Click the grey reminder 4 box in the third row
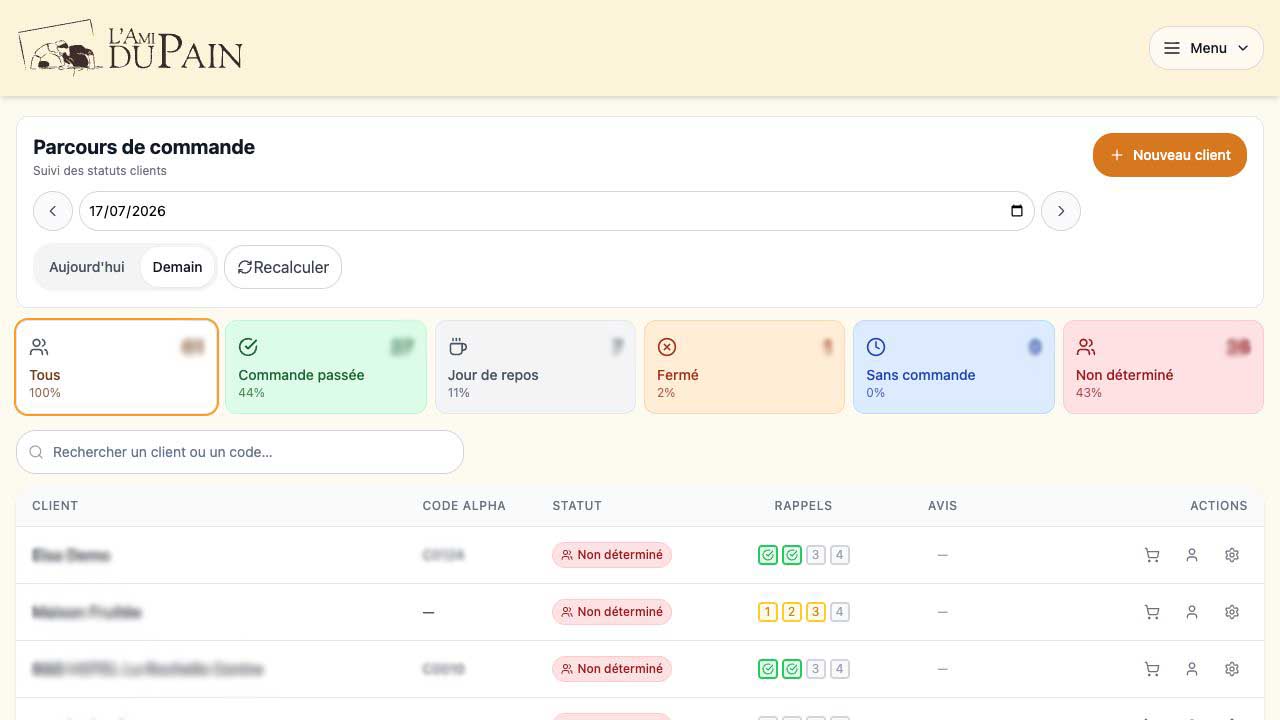The image size is (1280, 720). (840, 669)
